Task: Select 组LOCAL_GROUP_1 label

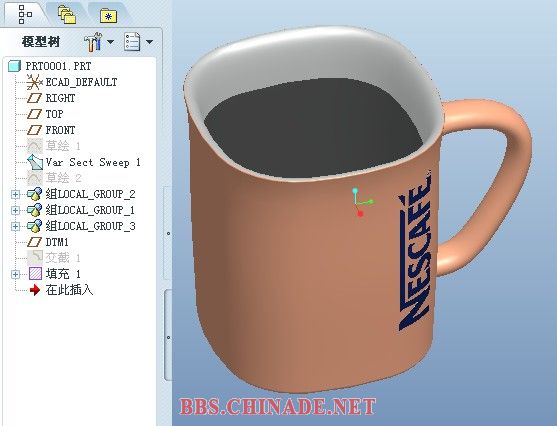Action: point(90,210)
